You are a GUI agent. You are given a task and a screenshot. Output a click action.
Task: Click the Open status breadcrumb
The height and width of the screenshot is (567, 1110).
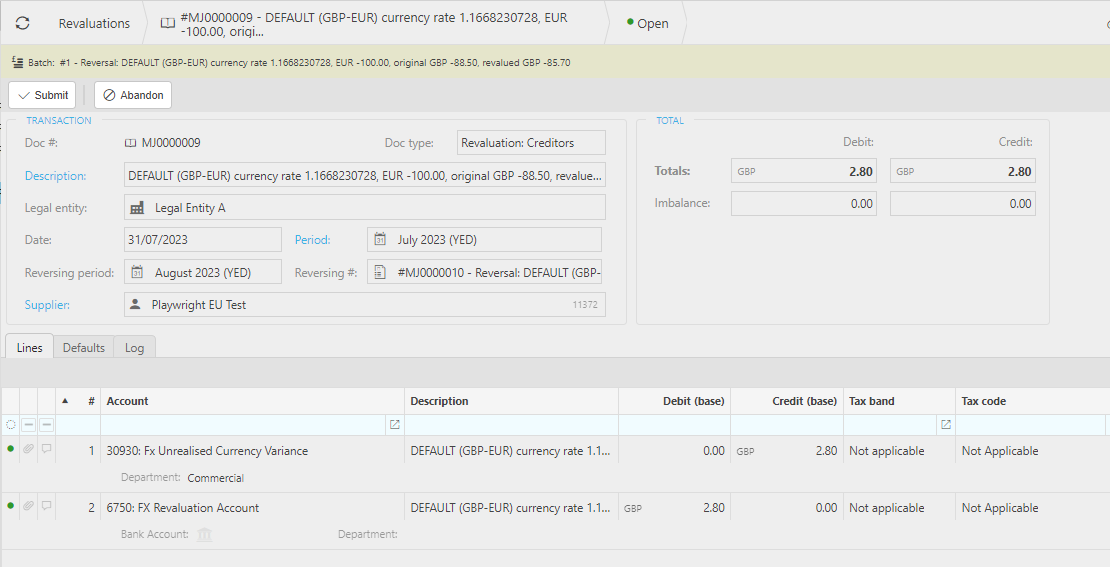[647, 23]
